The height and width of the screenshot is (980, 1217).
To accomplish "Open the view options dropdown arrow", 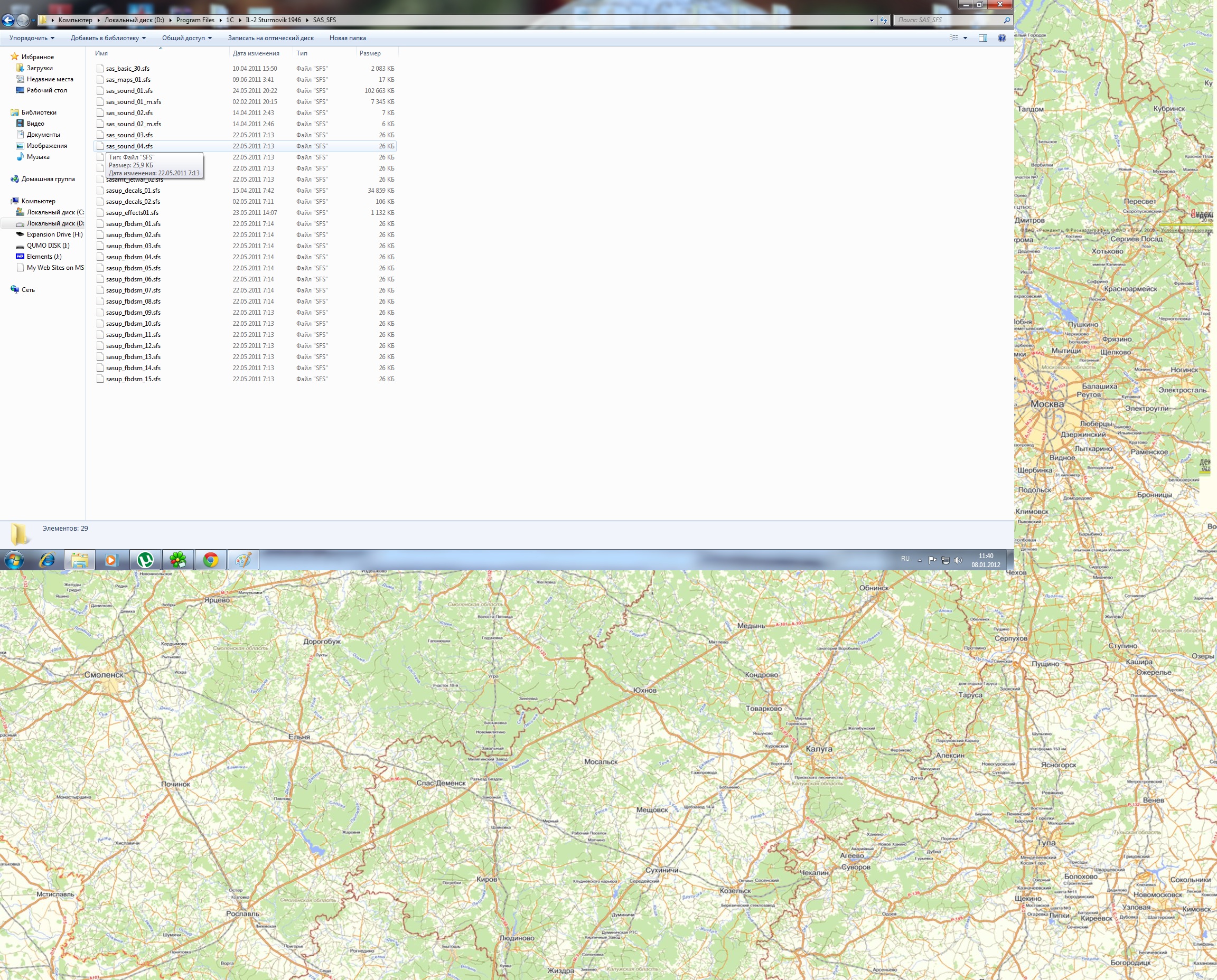I will [965, 38].
